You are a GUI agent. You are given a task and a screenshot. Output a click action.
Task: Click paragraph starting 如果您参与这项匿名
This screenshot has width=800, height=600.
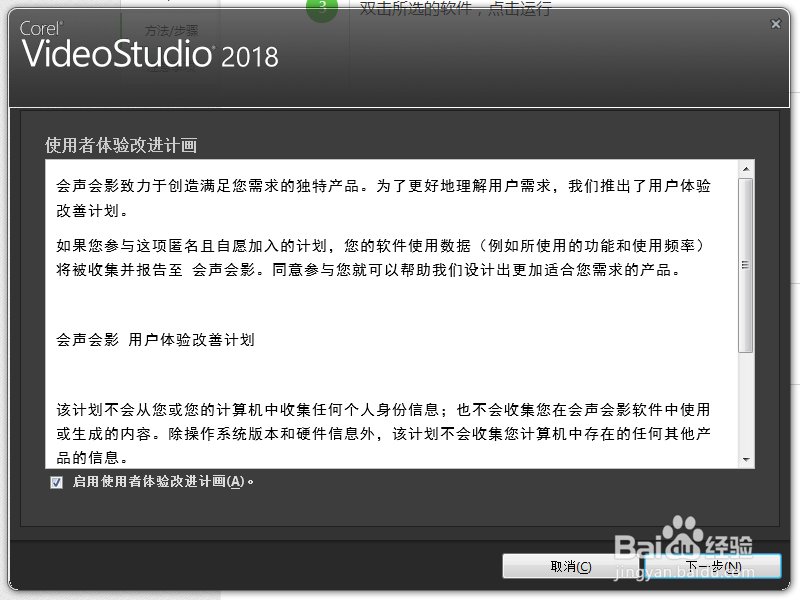coord(381,258)
